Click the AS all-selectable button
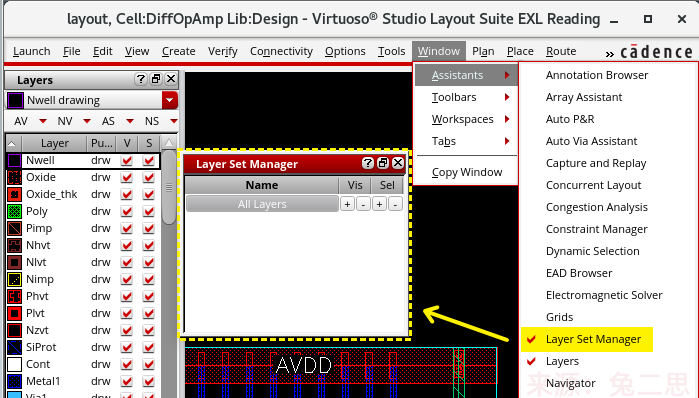Image resolution: width=699 pixels, height=398 pixels. pyautogui.click(x=108, y=121)
